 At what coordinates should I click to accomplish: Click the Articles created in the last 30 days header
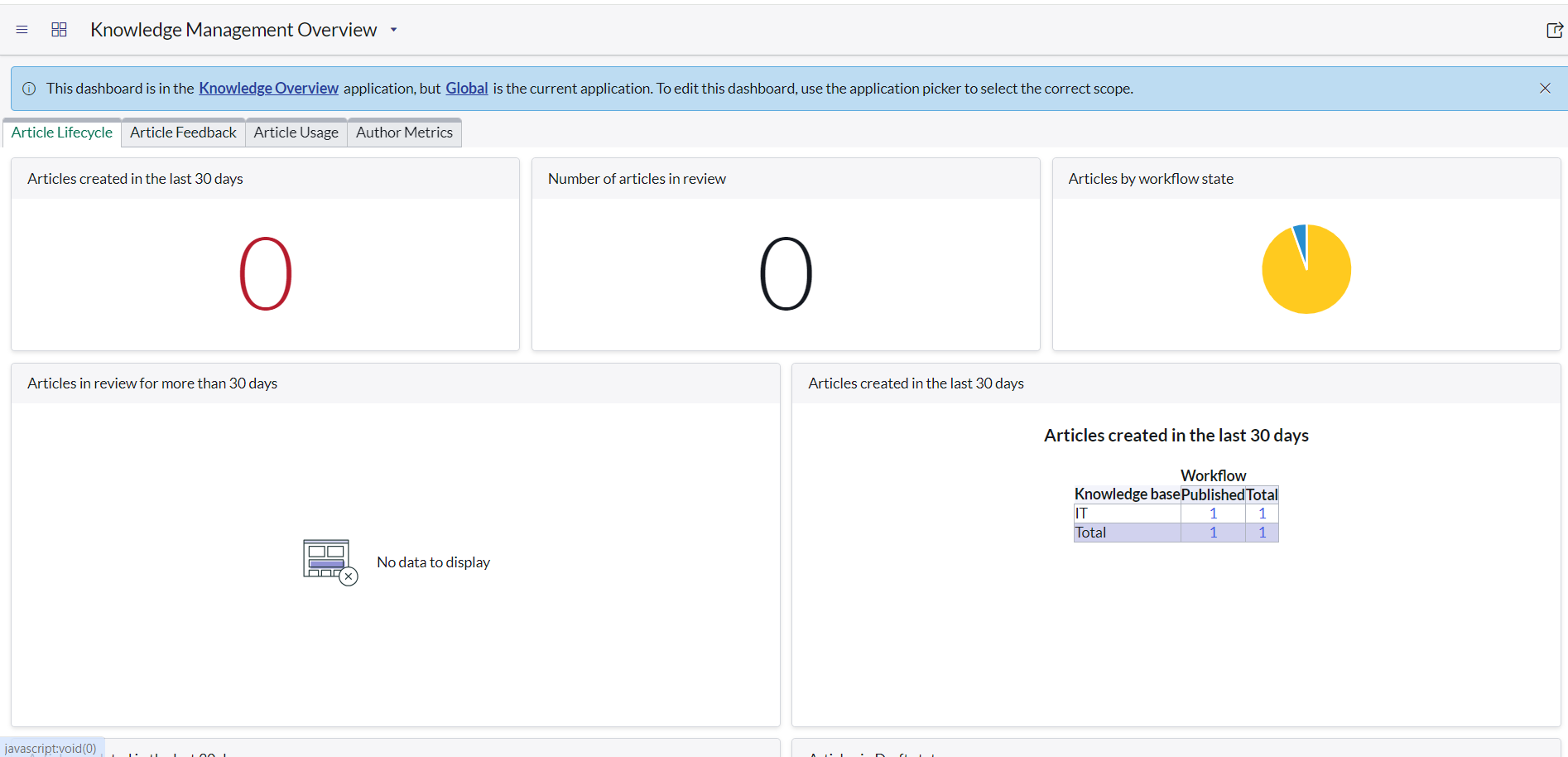135,178
